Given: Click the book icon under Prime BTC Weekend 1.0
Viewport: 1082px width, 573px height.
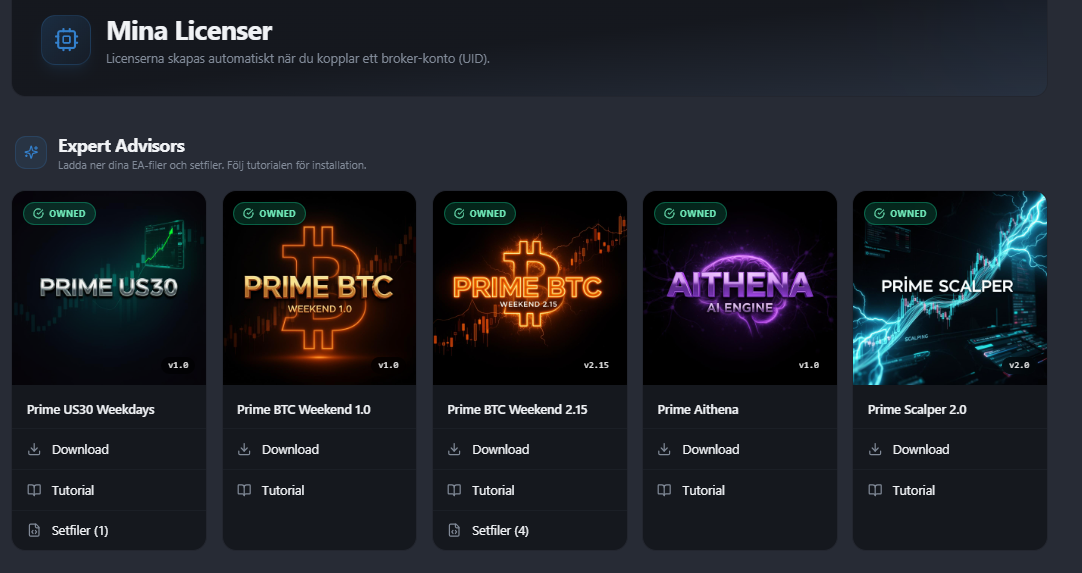Looking at the screenshot, I should click(244, 490).
